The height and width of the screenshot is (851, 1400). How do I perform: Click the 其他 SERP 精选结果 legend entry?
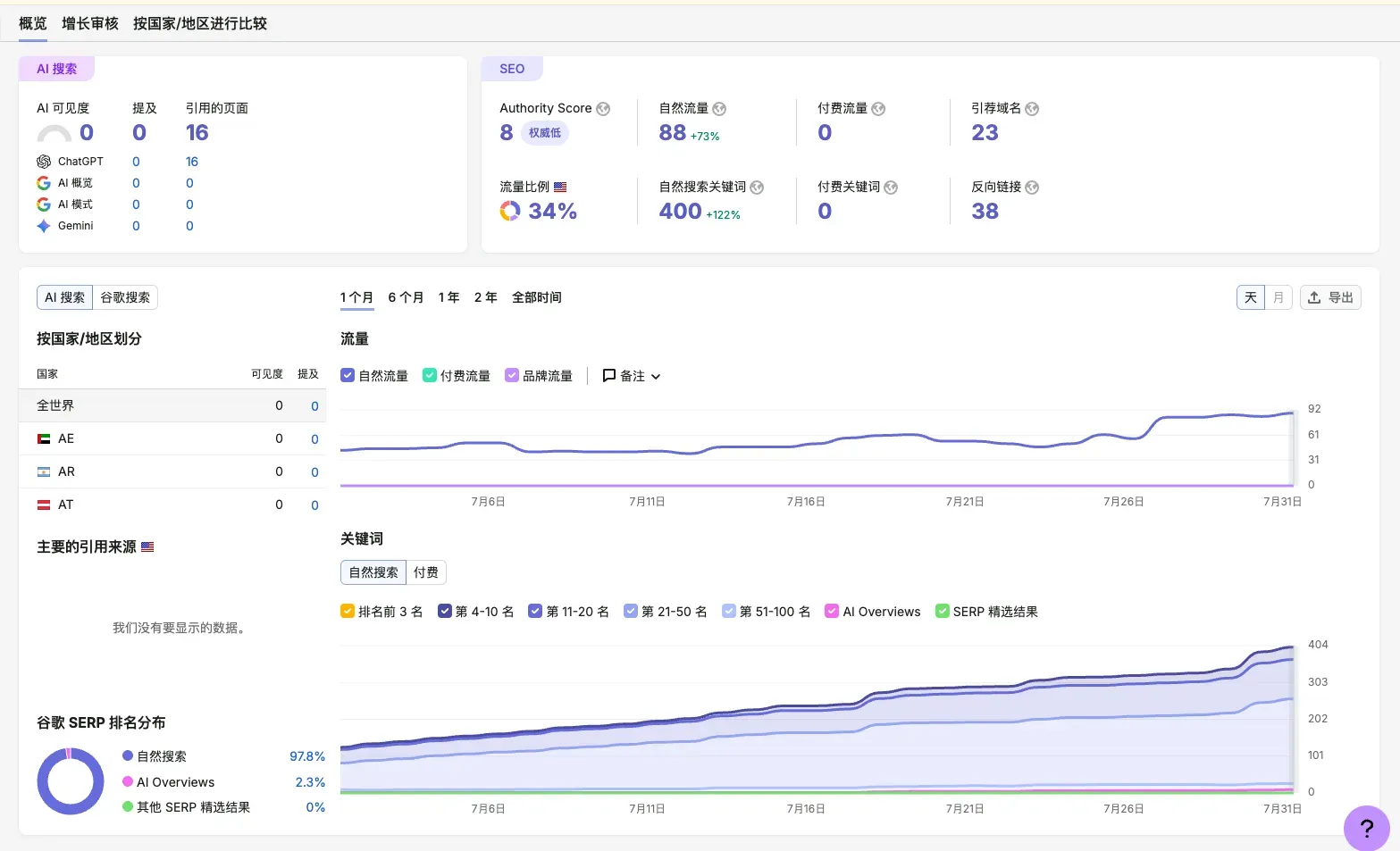223,807
